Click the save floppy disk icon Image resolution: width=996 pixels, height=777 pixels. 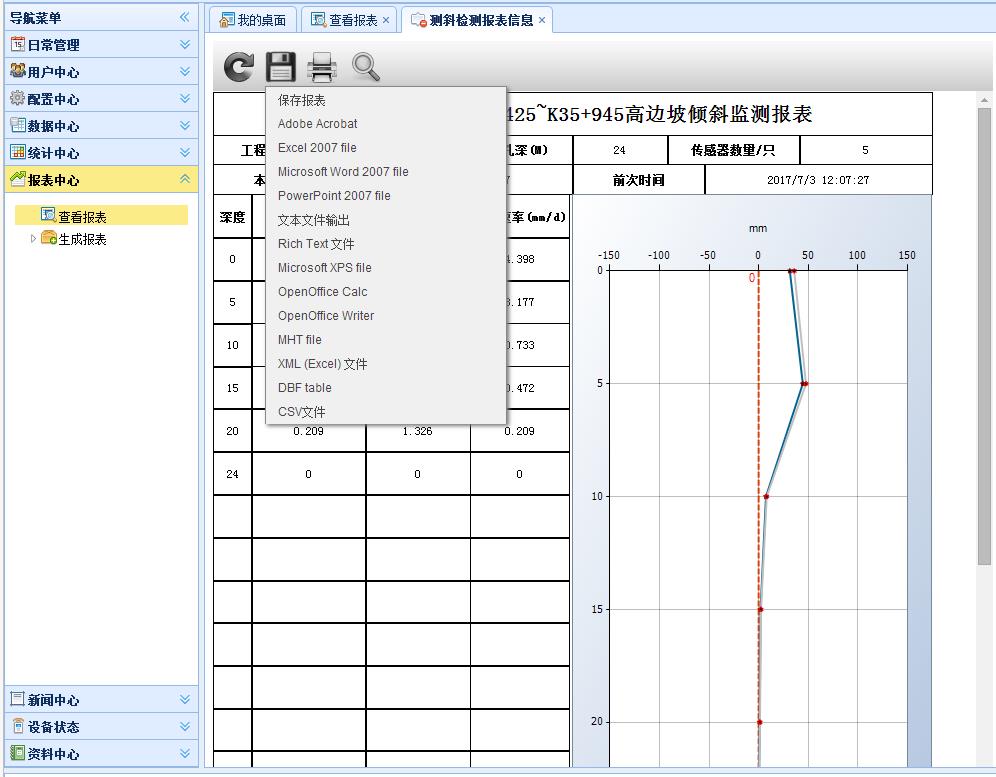pyautogui.click(x=280, y=67)
